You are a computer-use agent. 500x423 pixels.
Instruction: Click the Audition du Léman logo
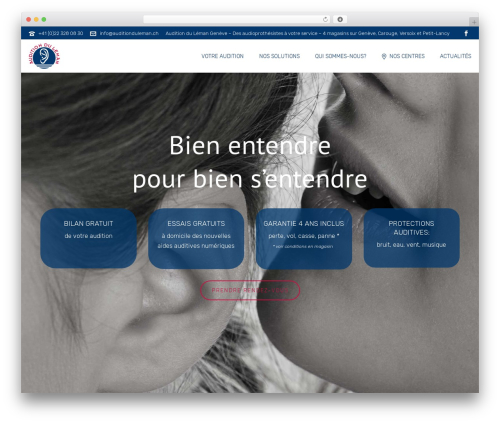pyautogui.click(x=44, y=56)
